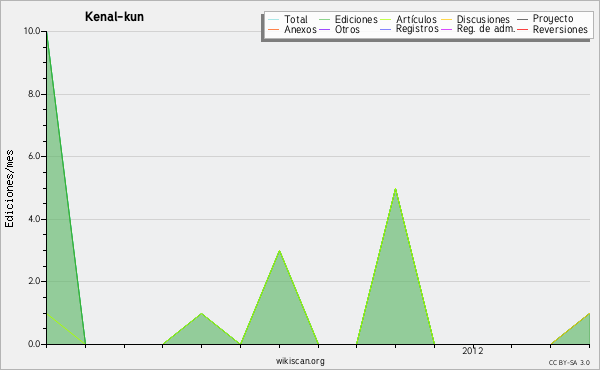Click the Ediciones/mes y-axis title
This screenshot has width=600, height=370.
coord(9,189)
